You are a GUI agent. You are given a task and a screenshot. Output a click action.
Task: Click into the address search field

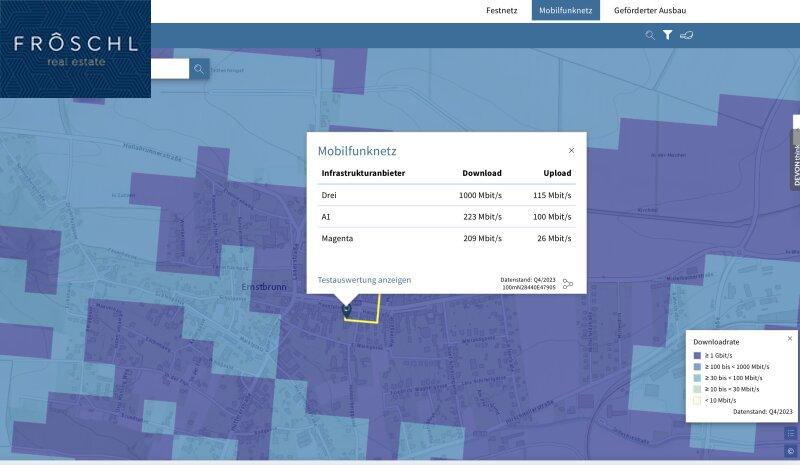coord(168,69)
